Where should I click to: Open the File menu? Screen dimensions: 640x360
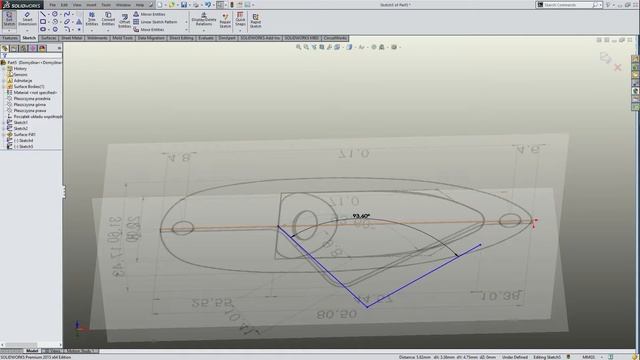click(x=53, y=5)
